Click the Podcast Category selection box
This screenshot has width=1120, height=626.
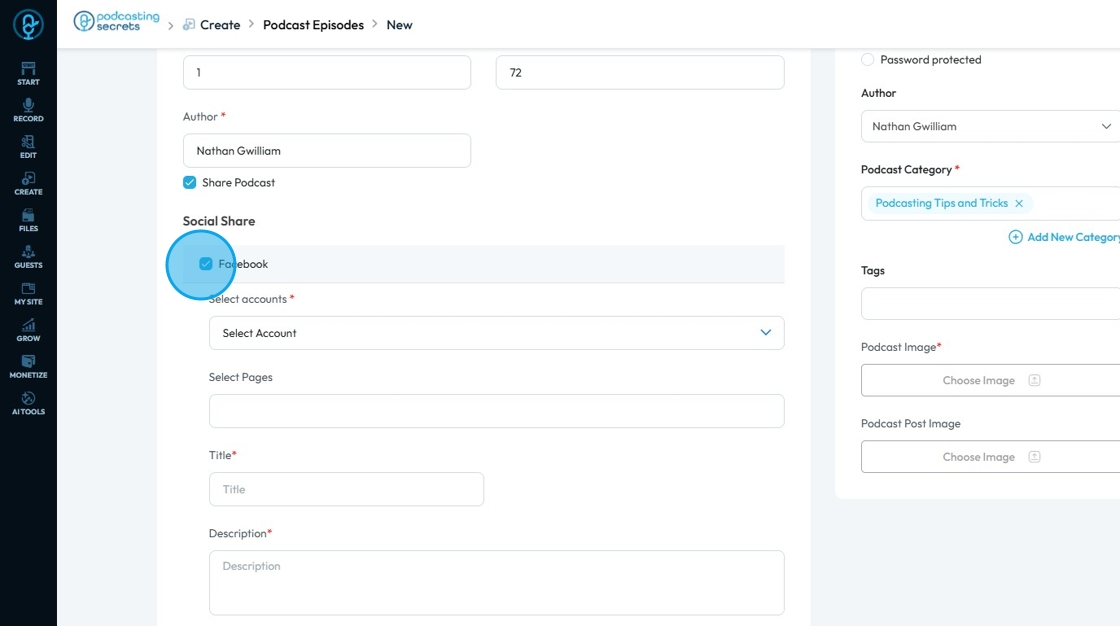click(x=1070, y=203)
